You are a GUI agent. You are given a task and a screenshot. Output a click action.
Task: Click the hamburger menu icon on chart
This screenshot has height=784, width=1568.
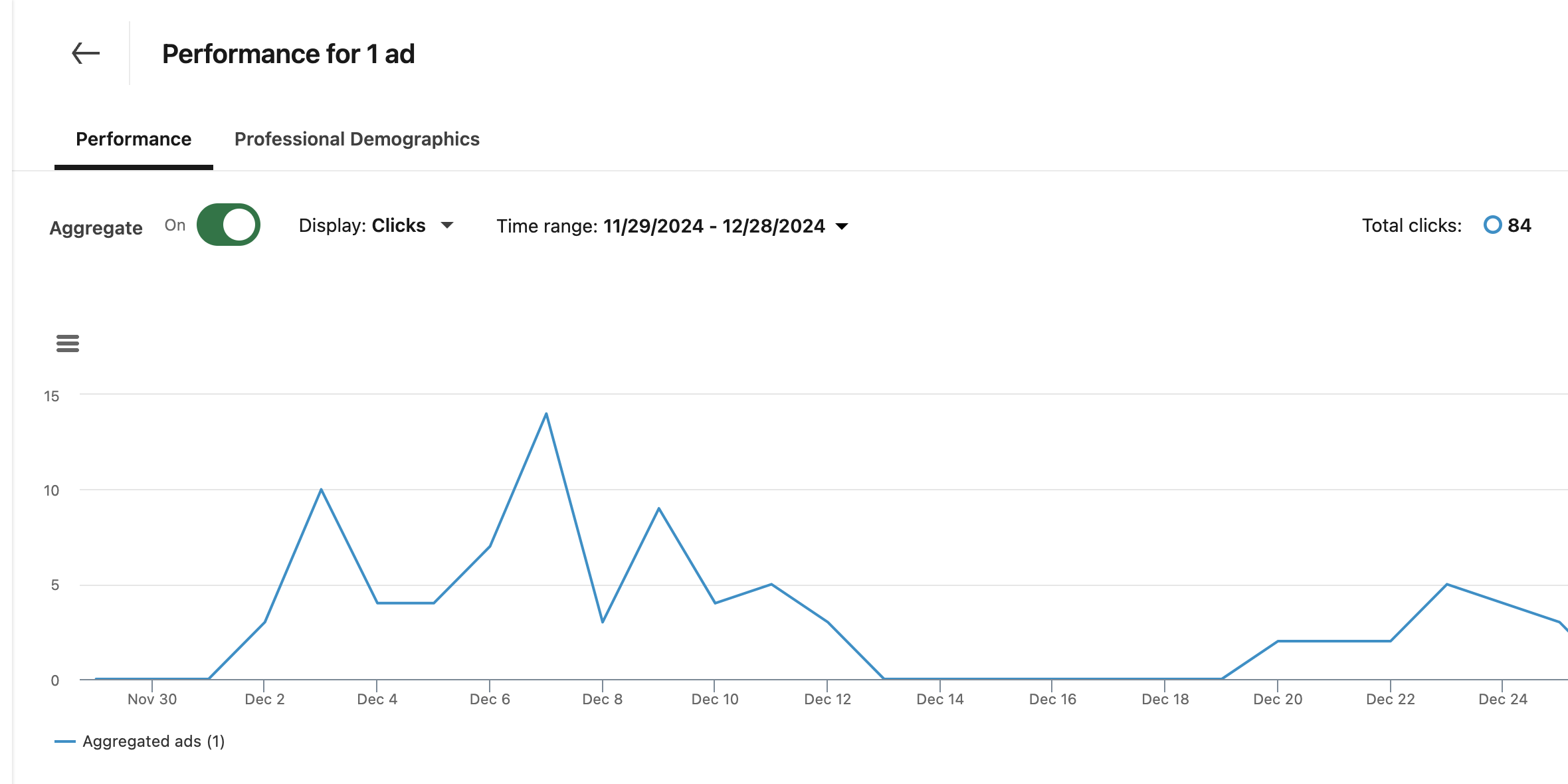pos(67,344)
